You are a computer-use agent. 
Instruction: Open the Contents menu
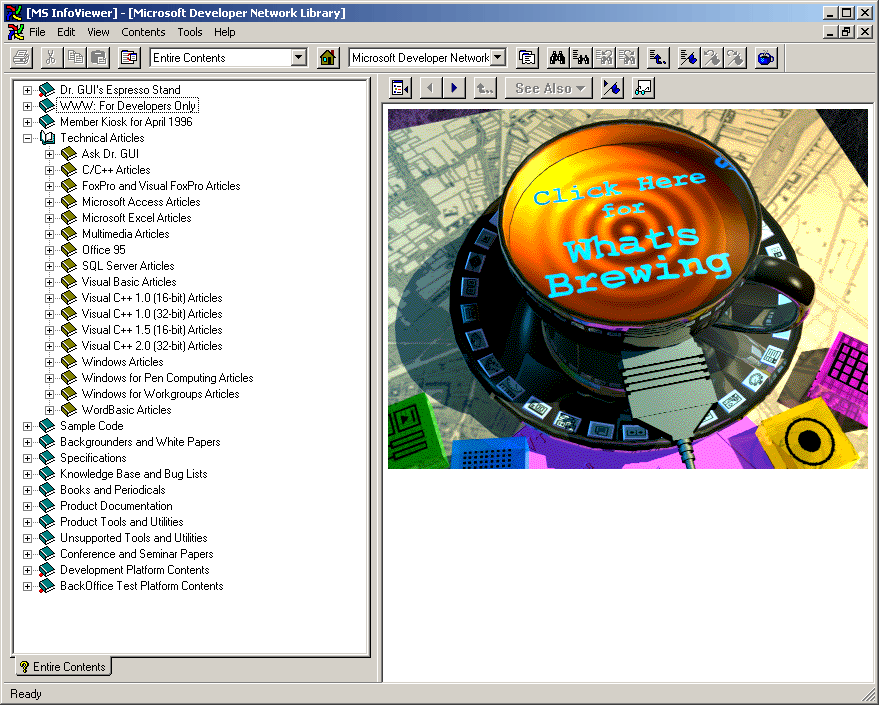[143, 32]
